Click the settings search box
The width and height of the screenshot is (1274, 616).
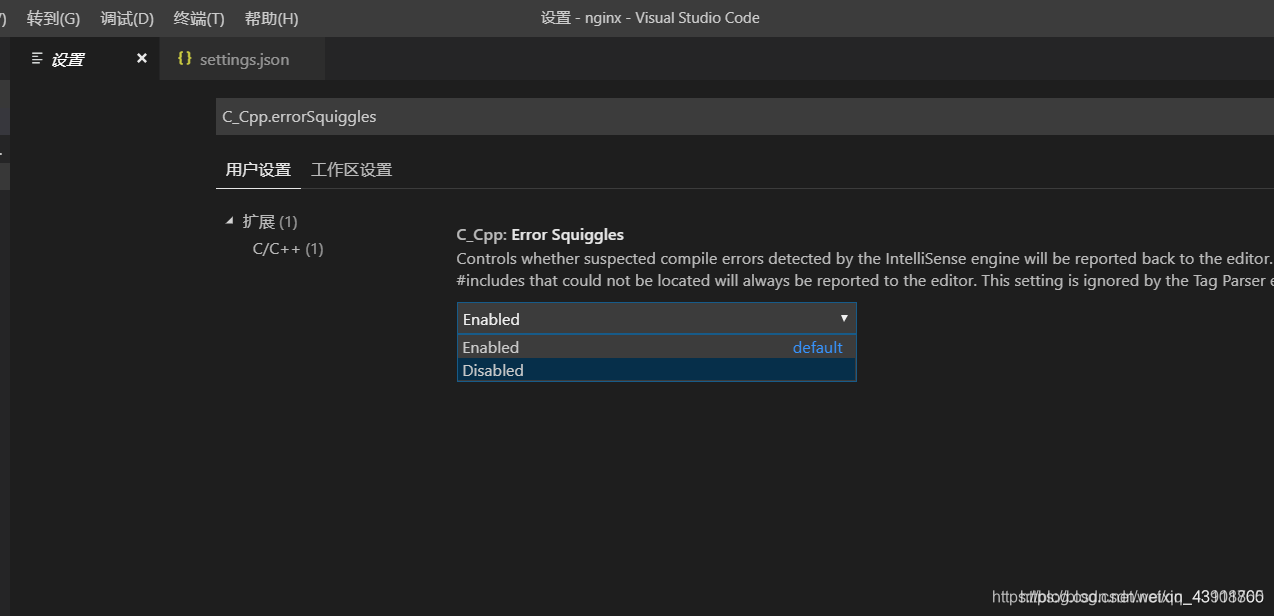(x=700, y=117)
